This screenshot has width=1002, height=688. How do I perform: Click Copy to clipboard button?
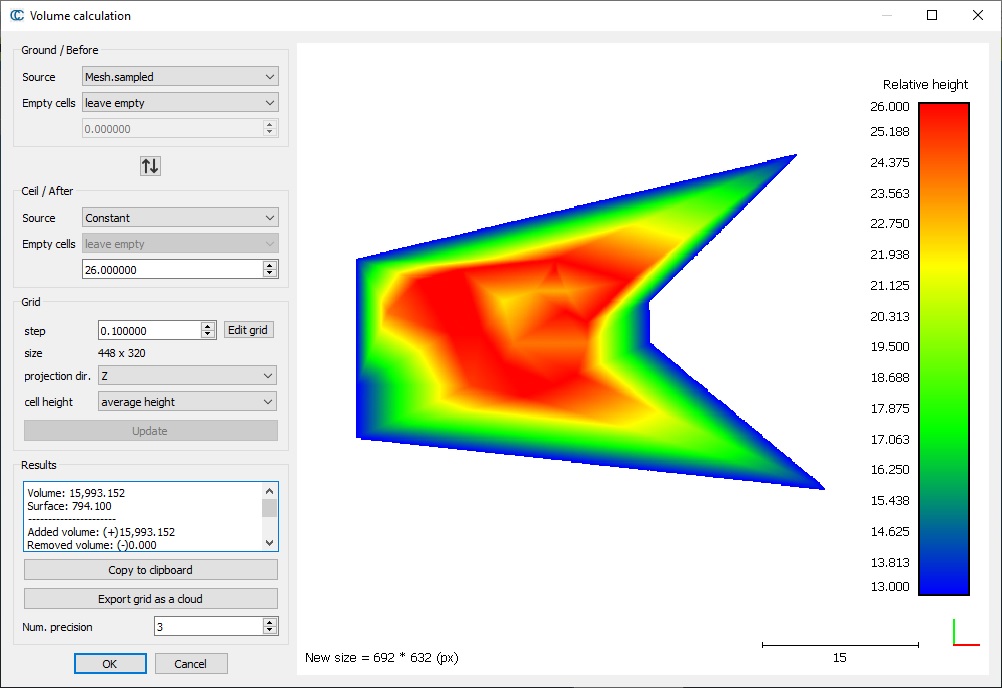pyautogui.click(x=151, y=570)
